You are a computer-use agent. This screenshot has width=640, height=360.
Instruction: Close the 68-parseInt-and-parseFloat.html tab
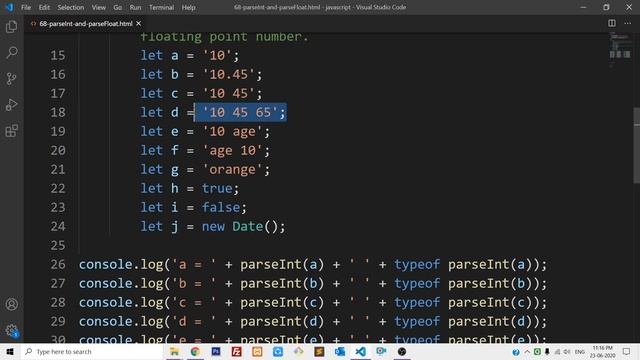point(139,24)
